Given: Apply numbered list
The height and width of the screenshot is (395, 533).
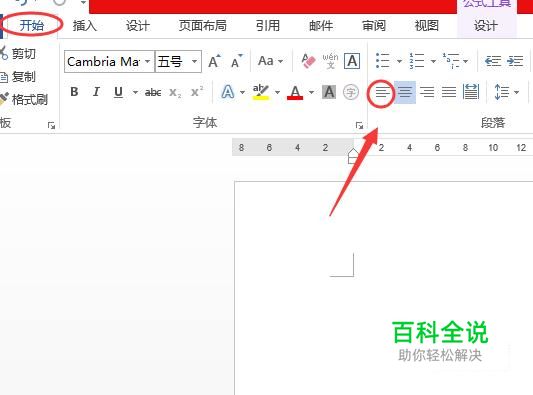Looking at the screenshot, I should click(x=417, y=61).
